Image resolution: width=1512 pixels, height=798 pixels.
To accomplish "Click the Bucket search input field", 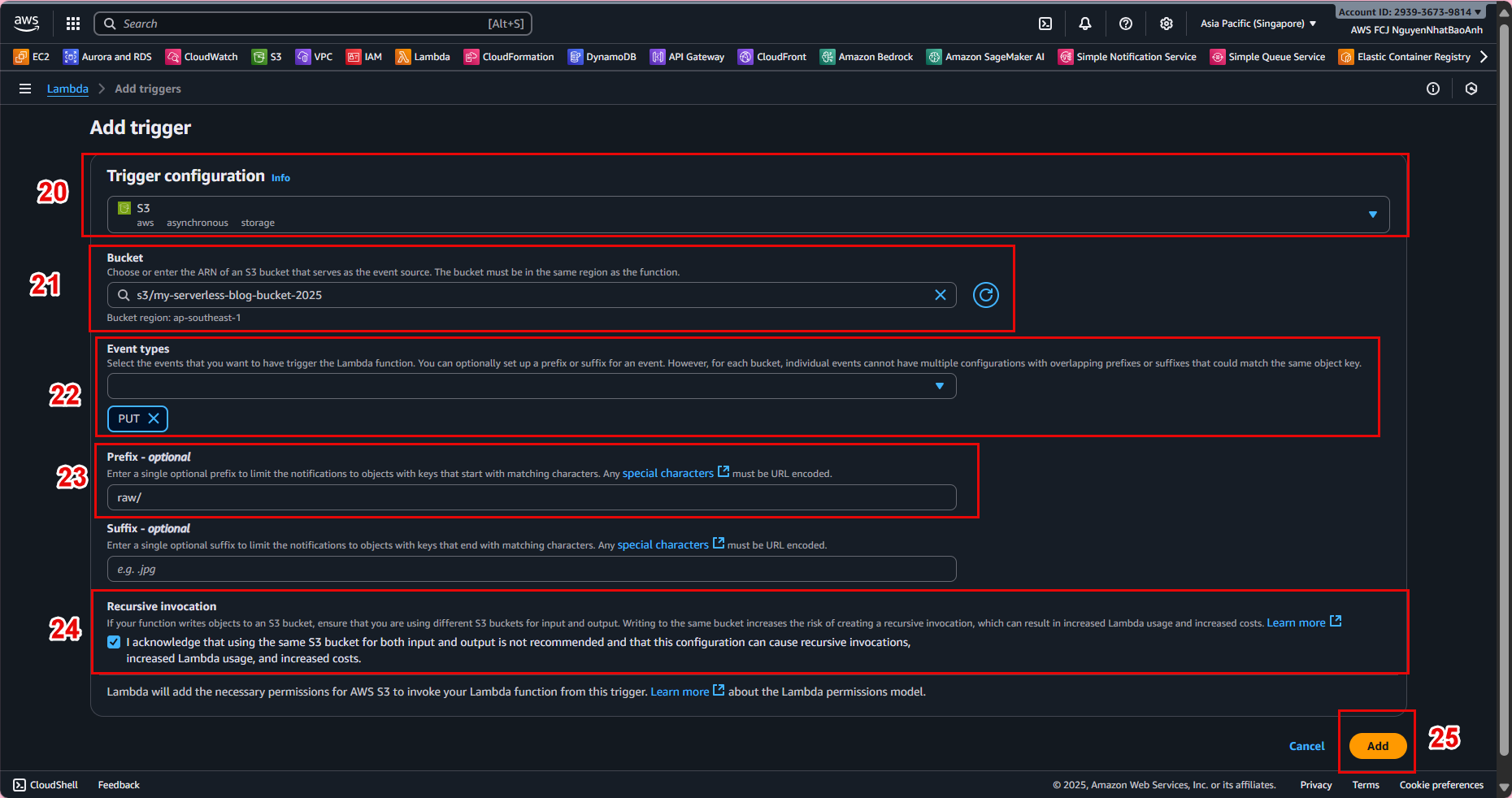I will (x=532, y=295).
